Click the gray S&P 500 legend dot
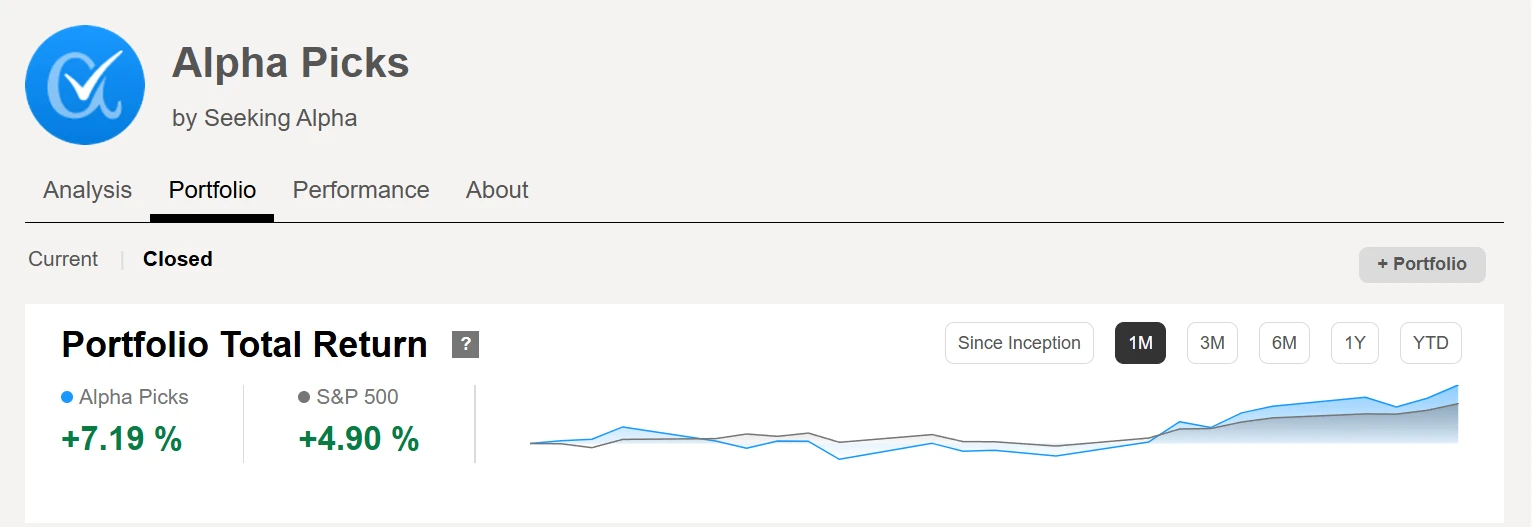The height and width of the screenshot is (527, 1533). 304,398
